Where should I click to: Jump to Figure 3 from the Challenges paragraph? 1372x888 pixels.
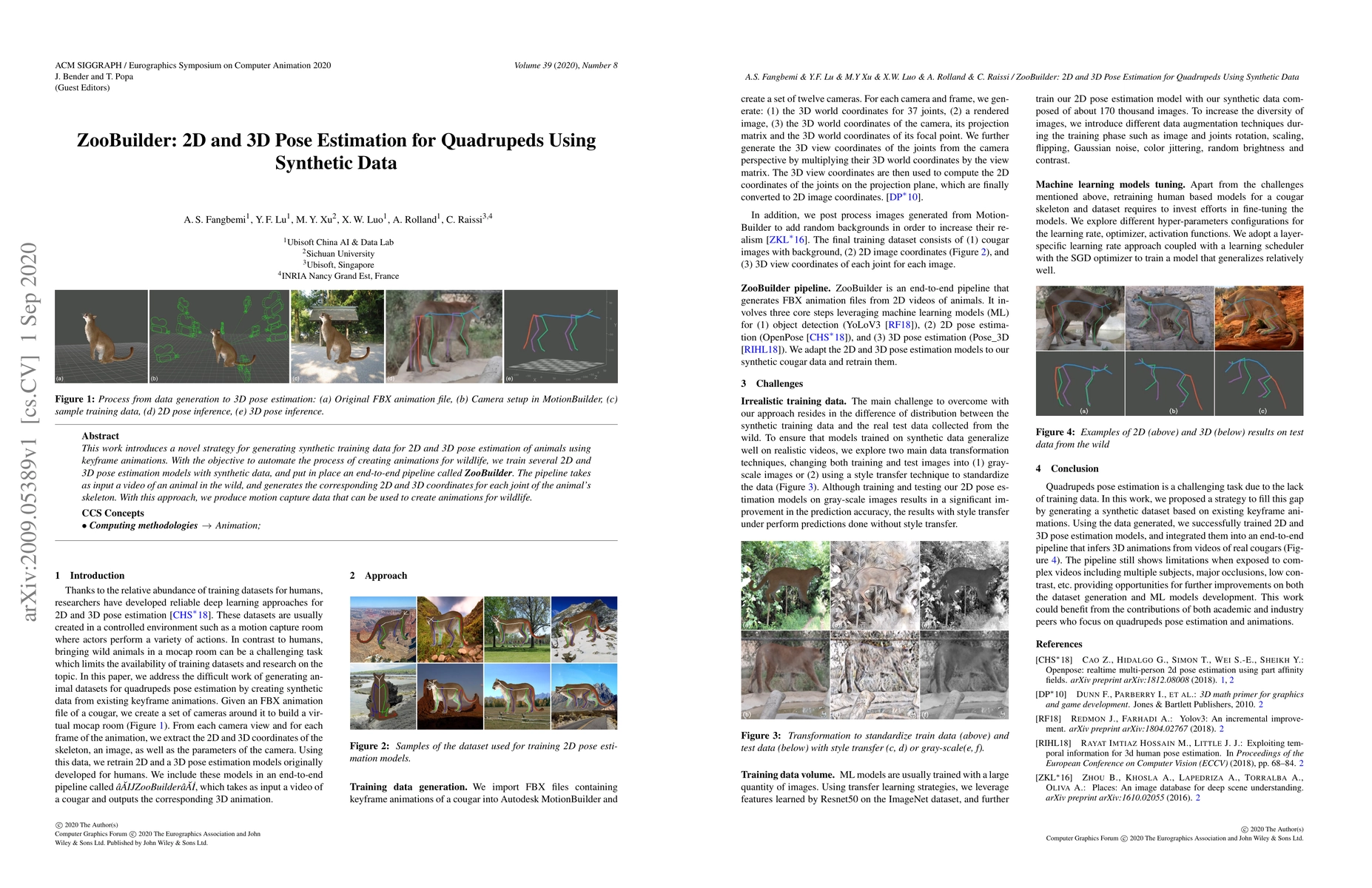pyautogui.click(x=812, y=488)
